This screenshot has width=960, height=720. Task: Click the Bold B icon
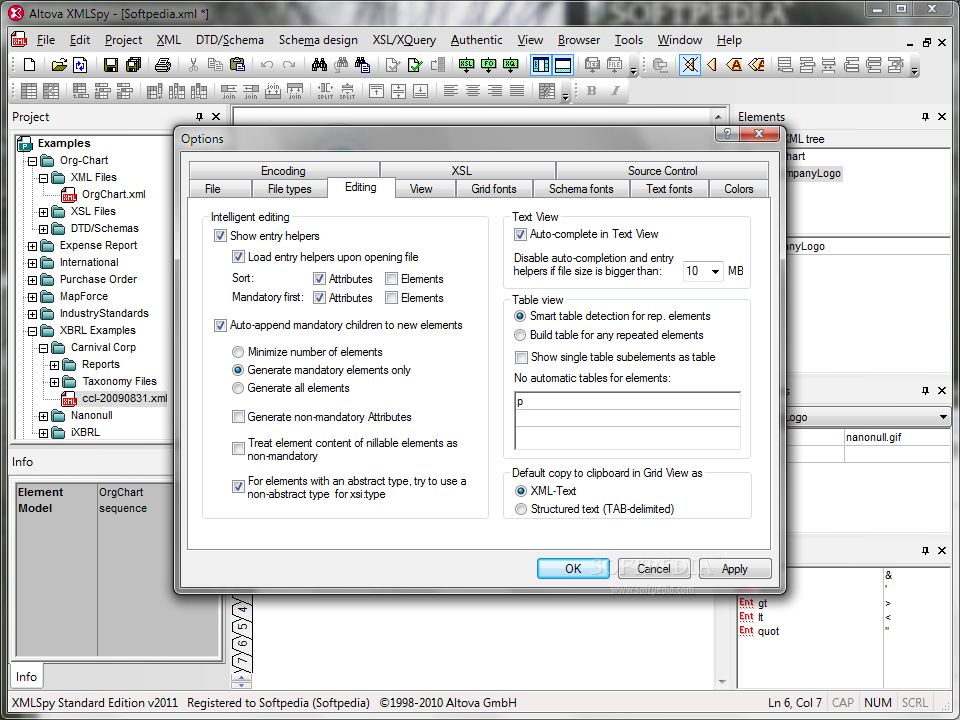pyautogui.click(x=591, y=91)
